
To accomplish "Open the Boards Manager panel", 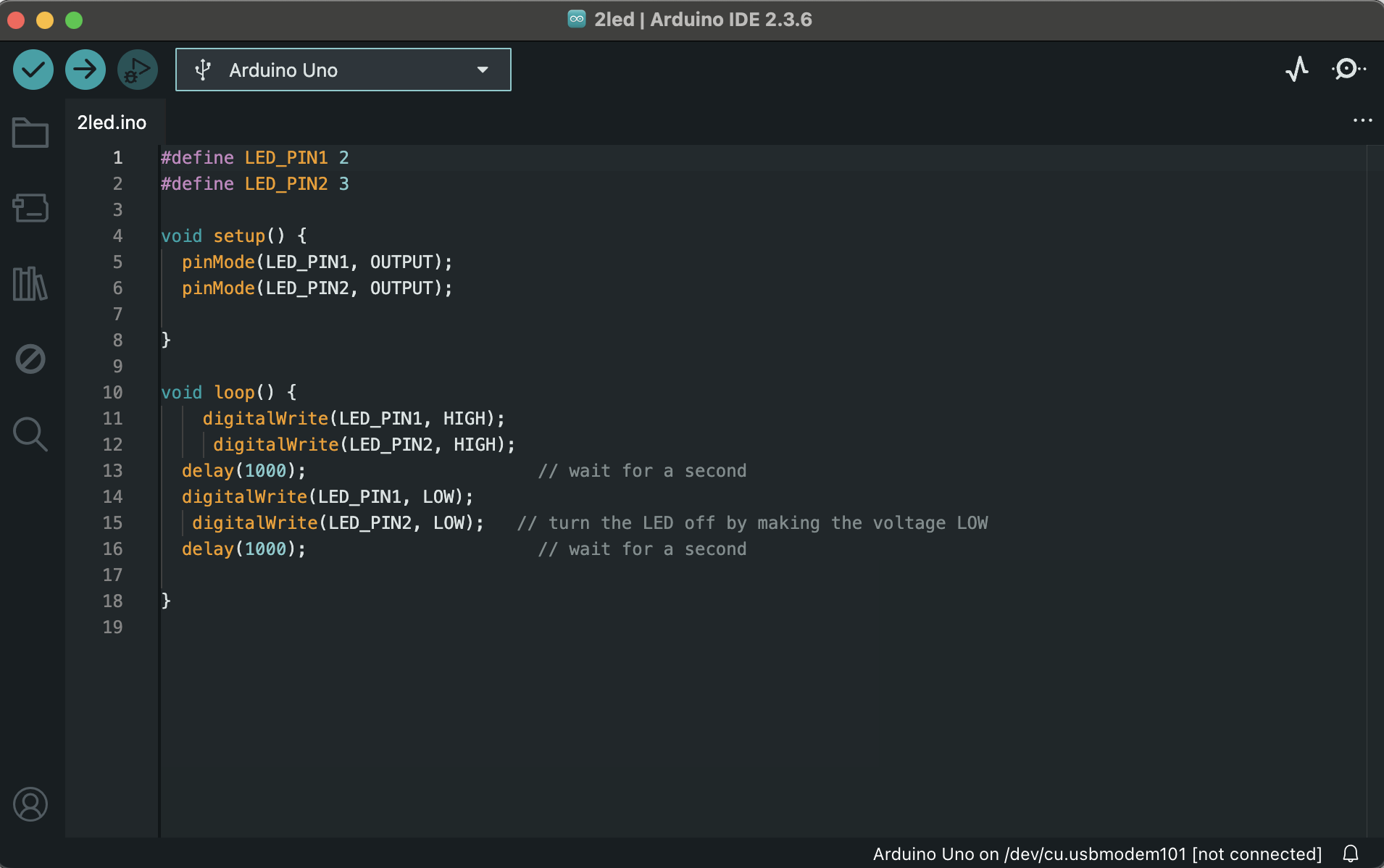I will pos(30,208).
